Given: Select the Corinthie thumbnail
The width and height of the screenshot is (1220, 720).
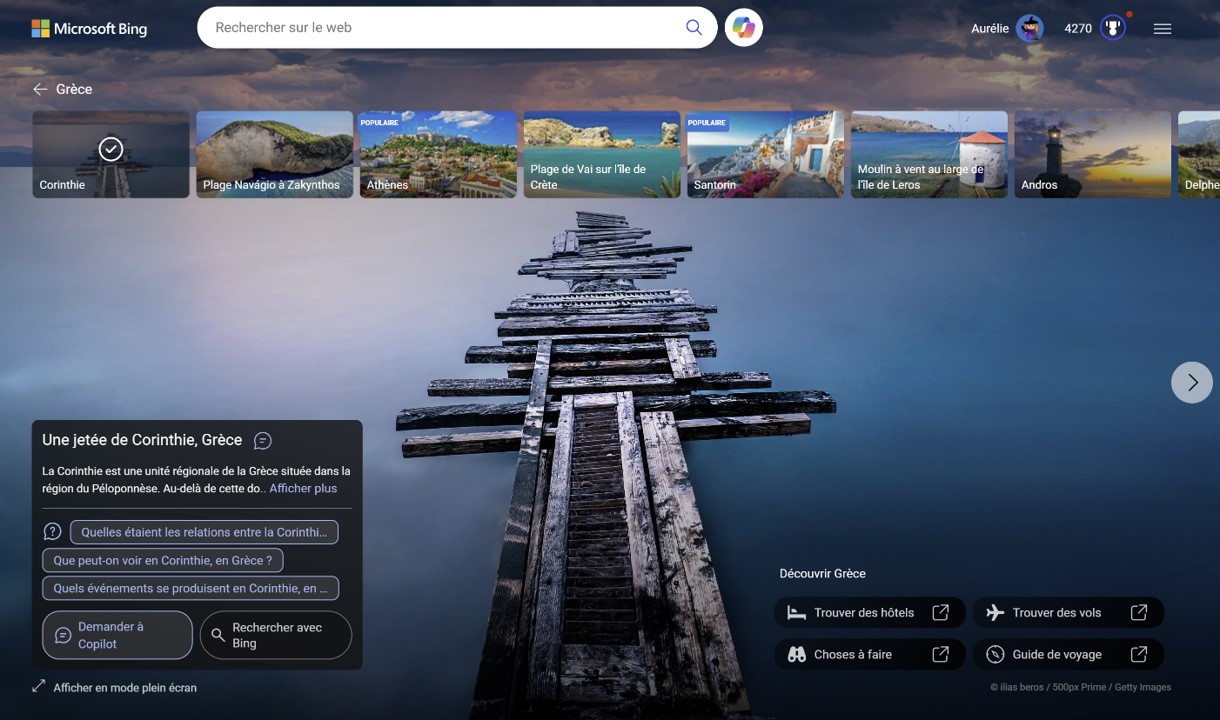Looking at the screenshot, I should (x=111, y=154).
